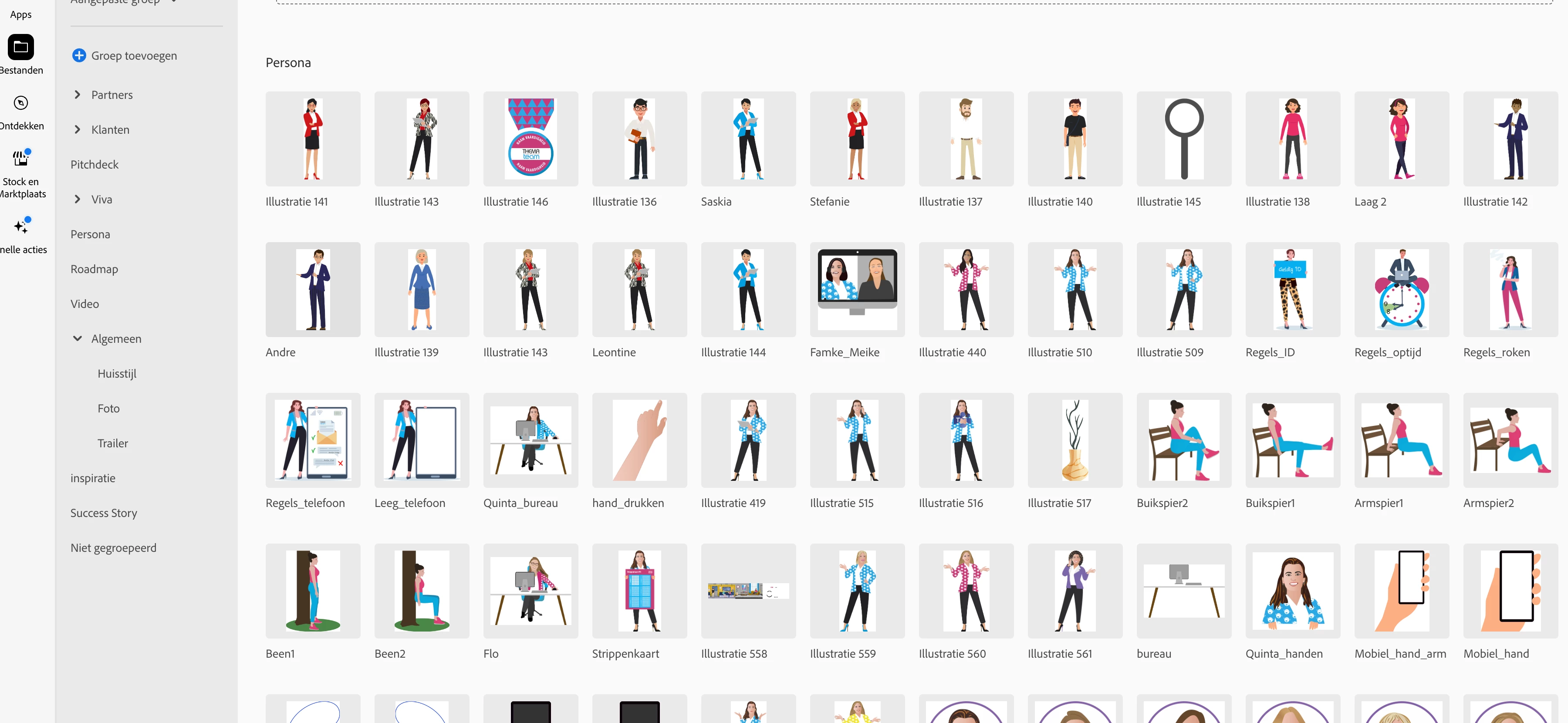The height and width of the screenshot is (723, 1568).
Task: Select the Regels_optijd alarm clock thumbnail
Action: pos(1401,289)
